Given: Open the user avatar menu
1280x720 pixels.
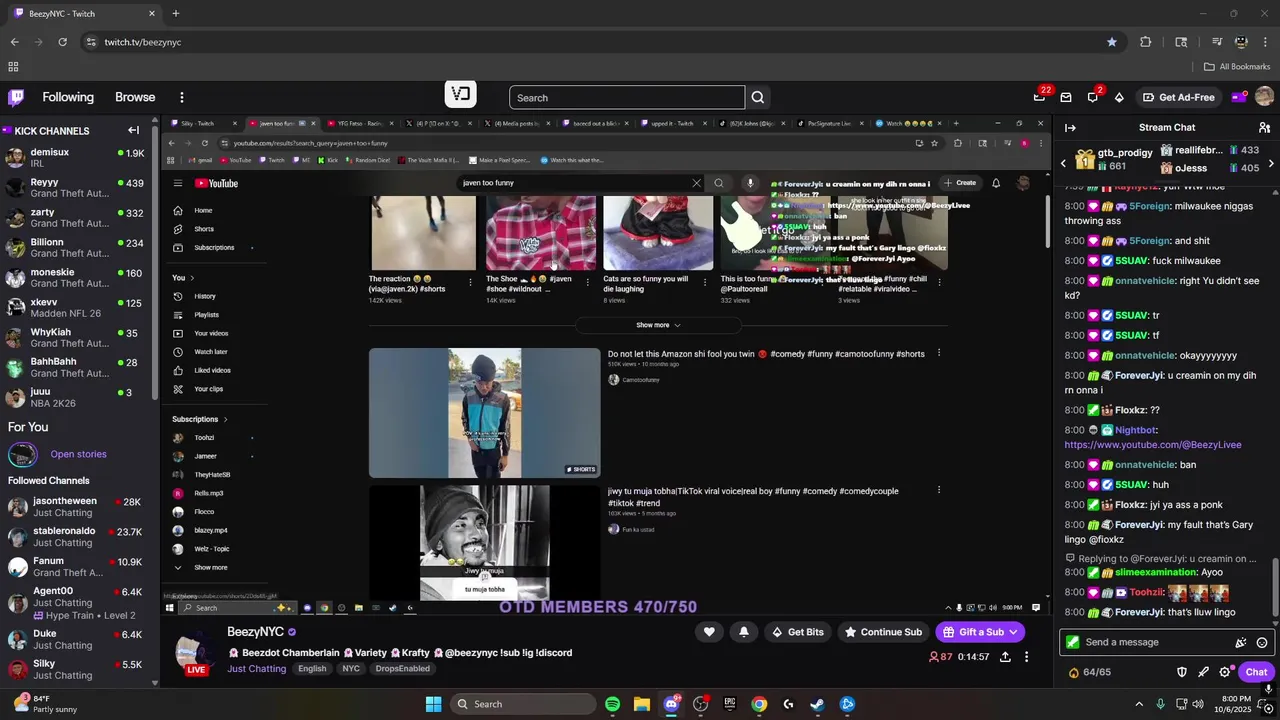Looking at the screenshot, I should coord(1264,97).
